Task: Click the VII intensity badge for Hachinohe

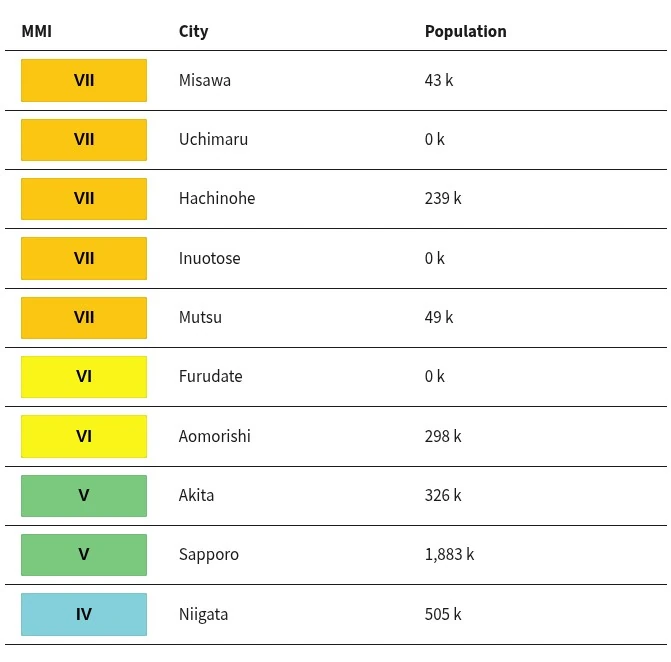Action: coord(84,199)
